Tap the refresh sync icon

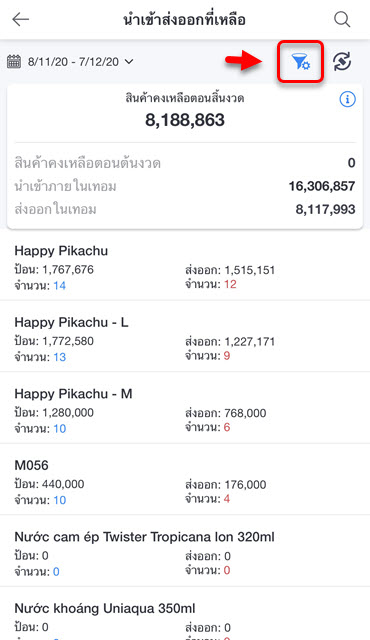pyautogui.click(x=342, y=62)
